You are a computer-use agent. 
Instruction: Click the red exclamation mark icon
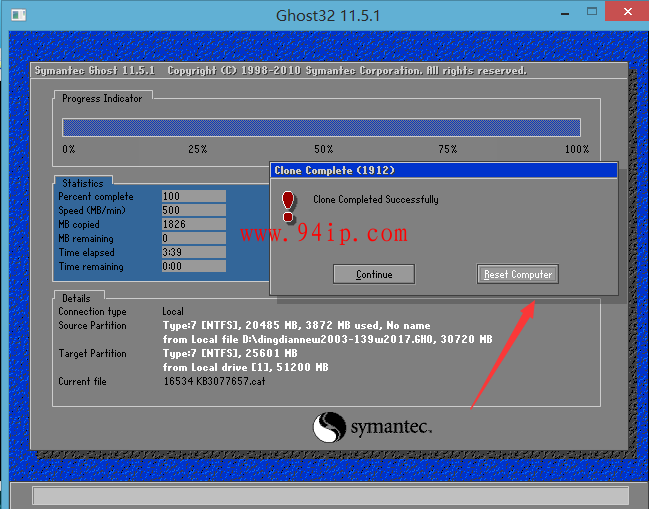(x=288, y=207)
